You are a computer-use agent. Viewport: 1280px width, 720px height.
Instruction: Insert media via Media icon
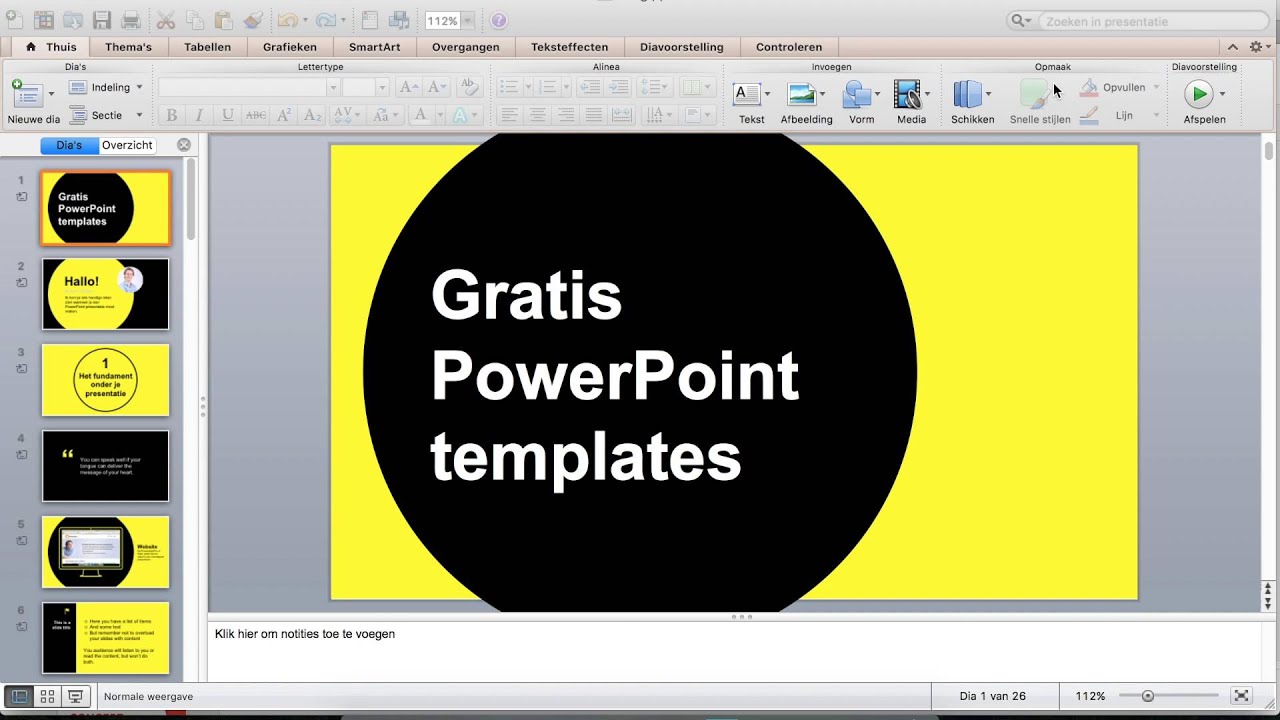[x=907, y=95]
